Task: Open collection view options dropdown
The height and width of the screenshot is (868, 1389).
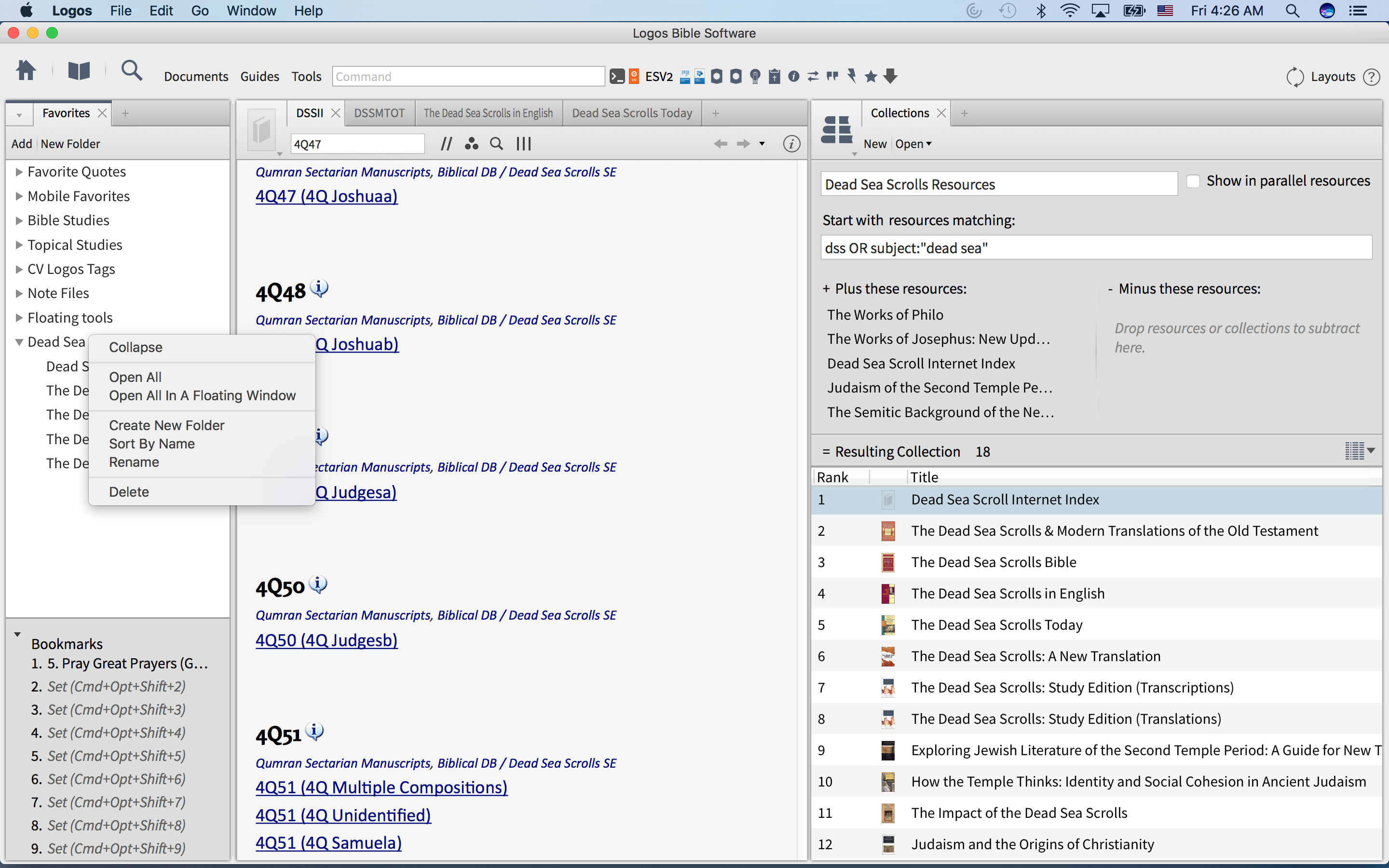Action: [1360, 451]
